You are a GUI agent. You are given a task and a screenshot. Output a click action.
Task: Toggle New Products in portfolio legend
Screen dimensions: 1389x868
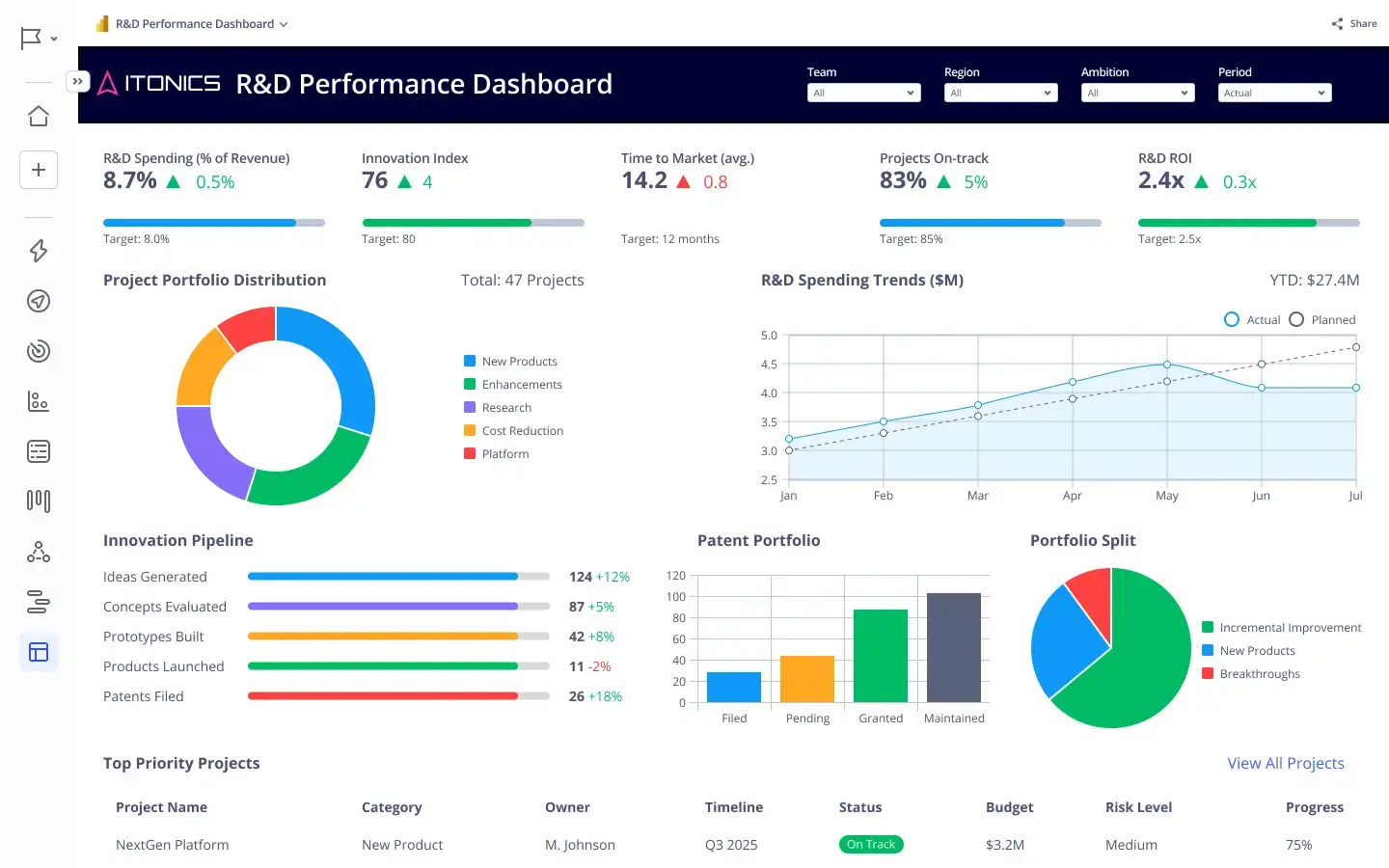(x=510, y=361)
